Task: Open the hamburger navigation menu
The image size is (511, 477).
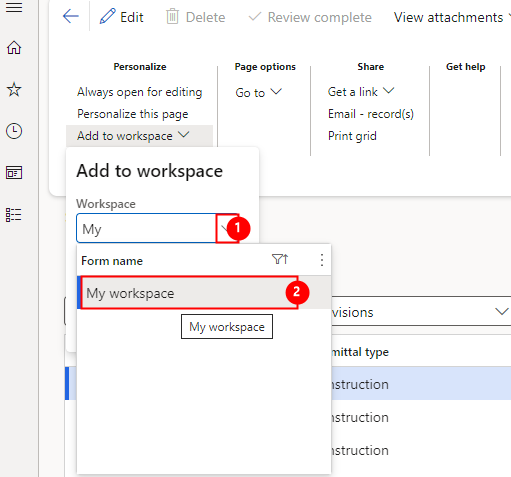Action: point(14,7)
